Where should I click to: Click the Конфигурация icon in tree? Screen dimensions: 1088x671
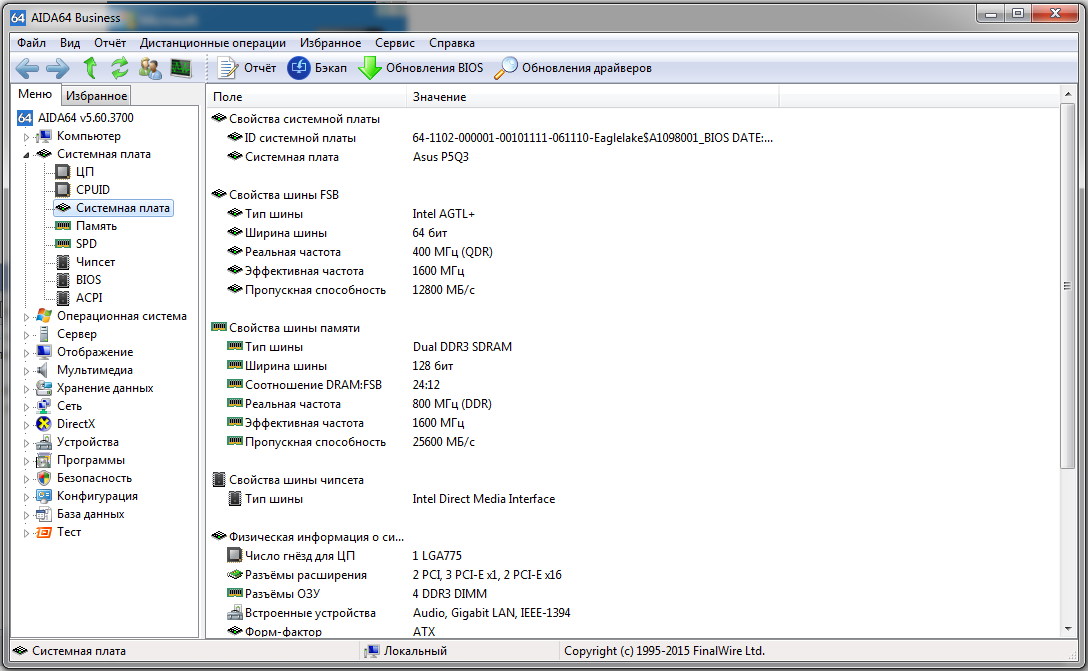point(44,496)
